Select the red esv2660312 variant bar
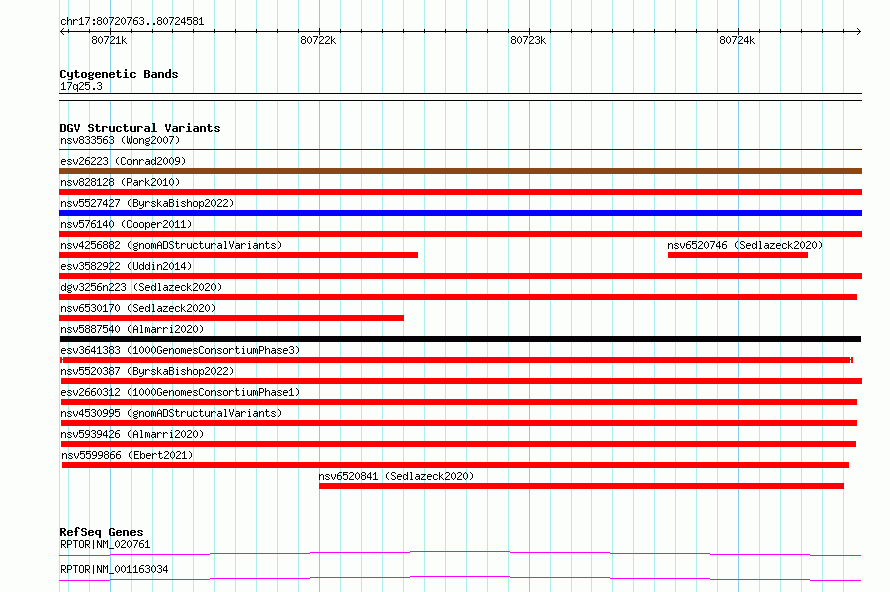 458,402
